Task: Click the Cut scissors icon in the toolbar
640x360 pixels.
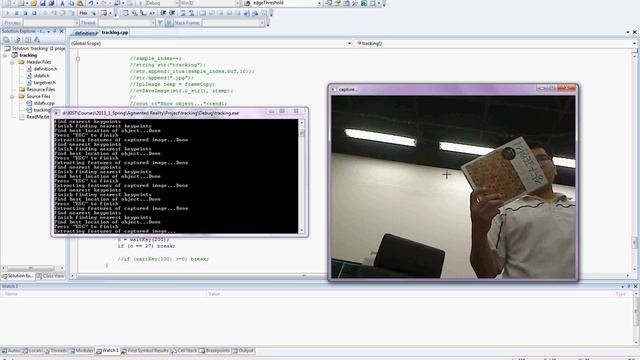Action: coord(62,3)
